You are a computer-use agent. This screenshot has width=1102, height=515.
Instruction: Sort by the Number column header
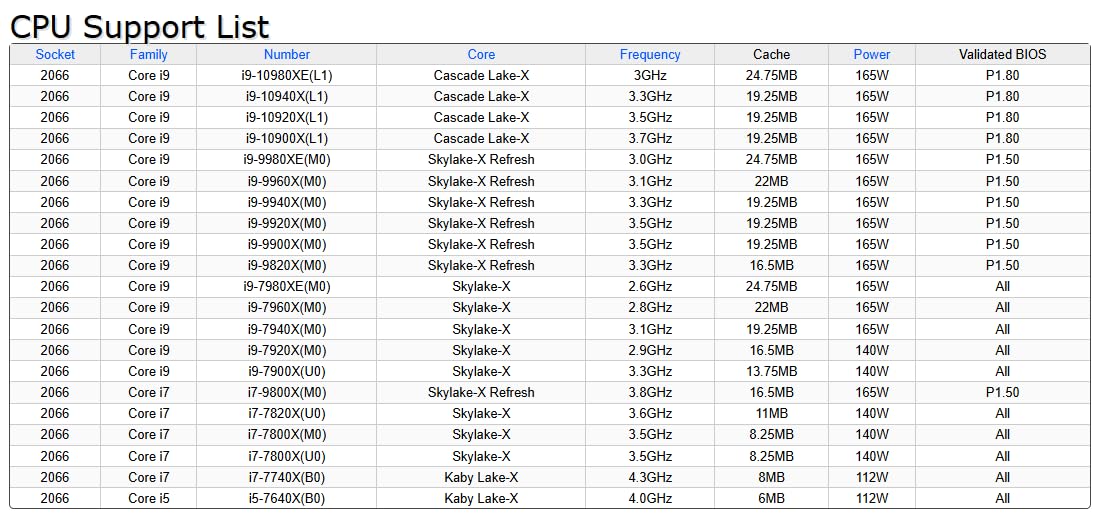point(287,54)
